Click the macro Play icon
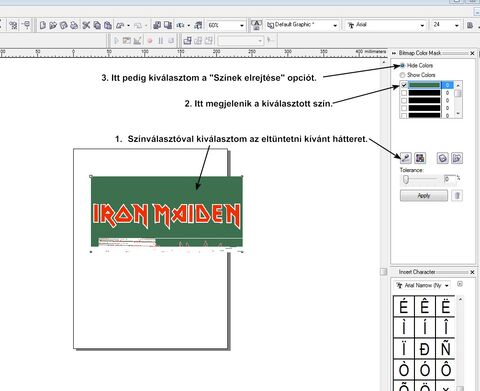This screenshot has height=391, width=480. pyautogui.click(x=116, y=41)
